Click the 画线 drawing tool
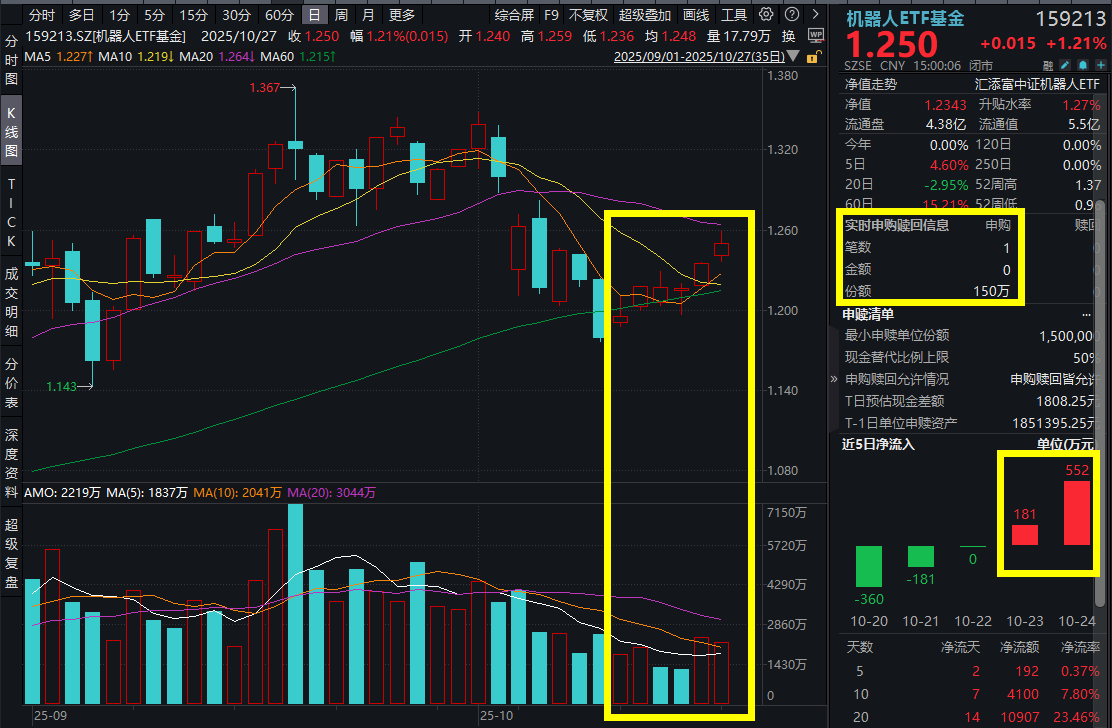The height and width of the screenshot is (728, 1112). point(696,14)
